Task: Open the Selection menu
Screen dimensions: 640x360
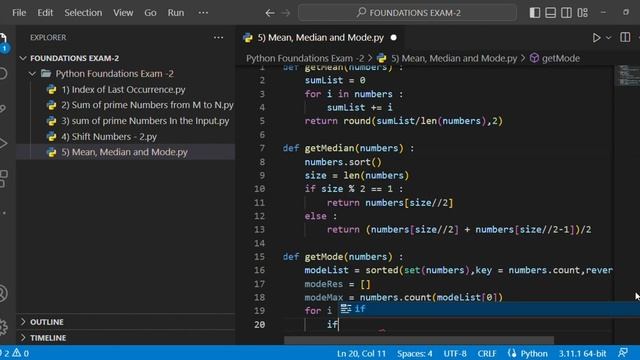Action: pos(83,13)
